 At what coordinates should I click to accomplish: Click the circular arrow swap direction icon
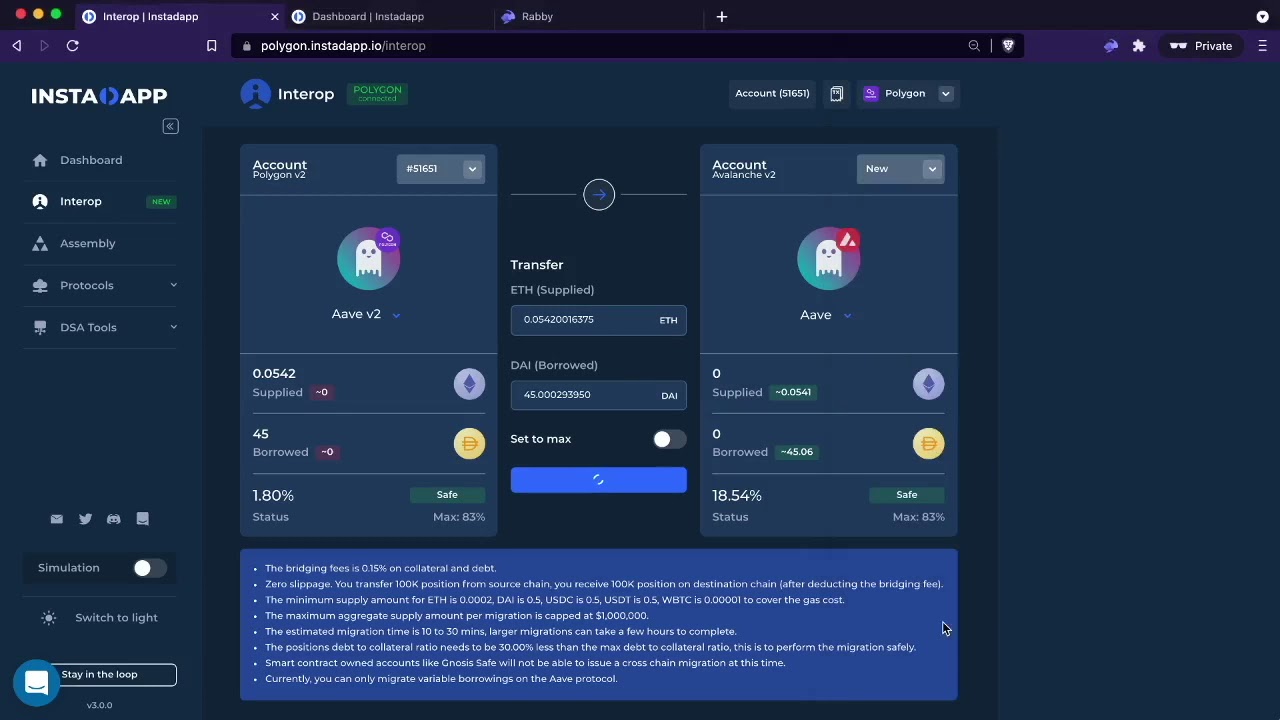pos(599,195)
